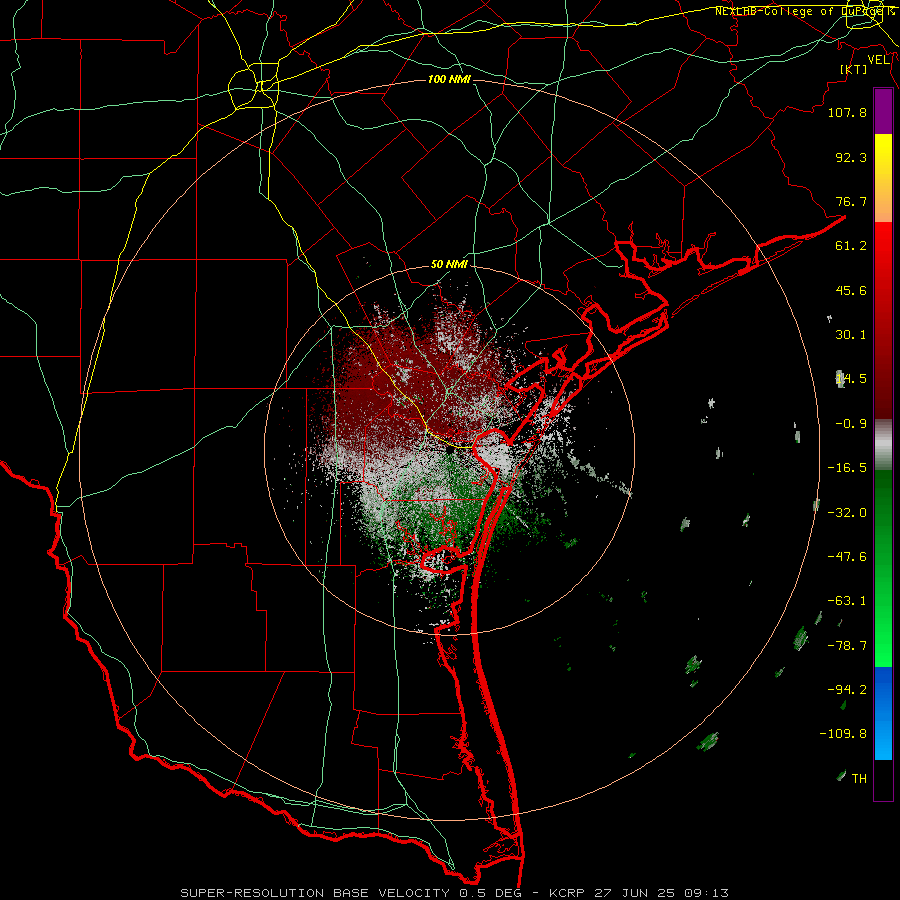Click the -94.2 velocity scale value
This screenshot has width=900, height=900.
click(847, 690)
